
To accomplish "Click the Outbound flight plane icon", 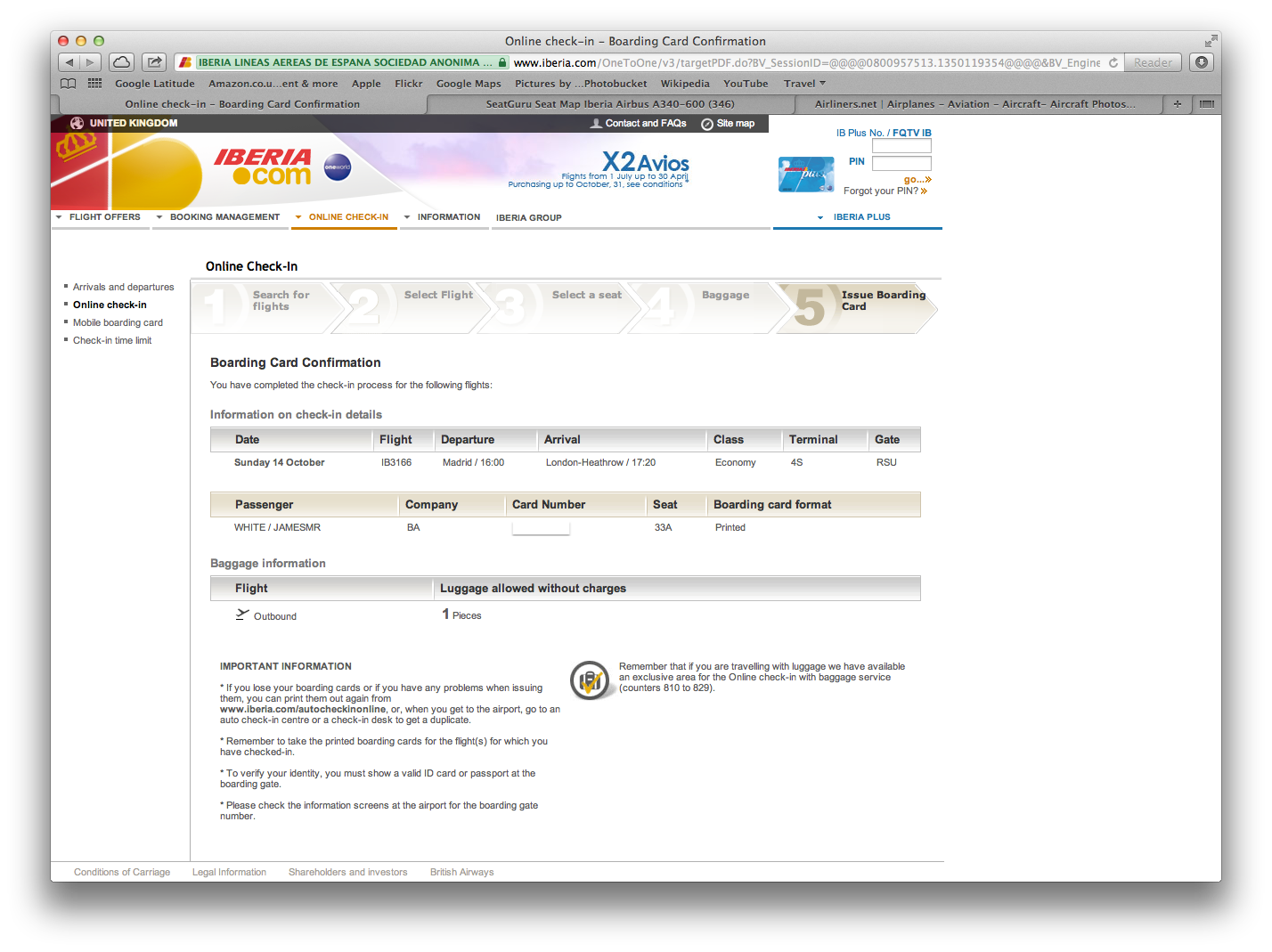I will 242,614.
